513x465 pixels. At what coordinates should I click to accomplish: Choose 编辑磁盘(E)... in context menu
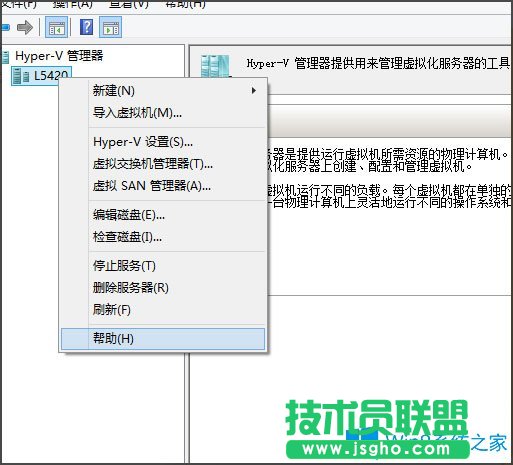(x=163, y=215)
